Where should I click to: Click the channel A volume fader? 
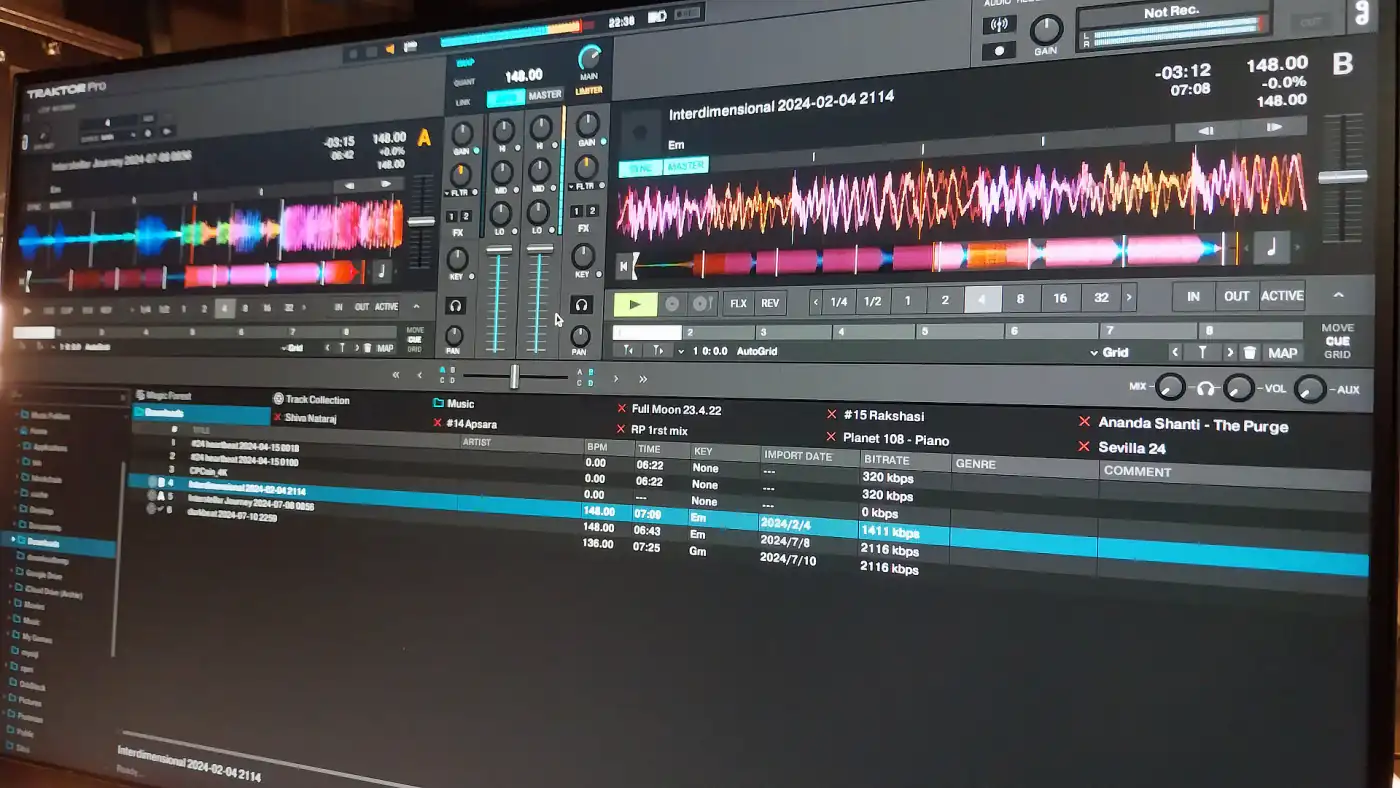(x=498, y=250)
